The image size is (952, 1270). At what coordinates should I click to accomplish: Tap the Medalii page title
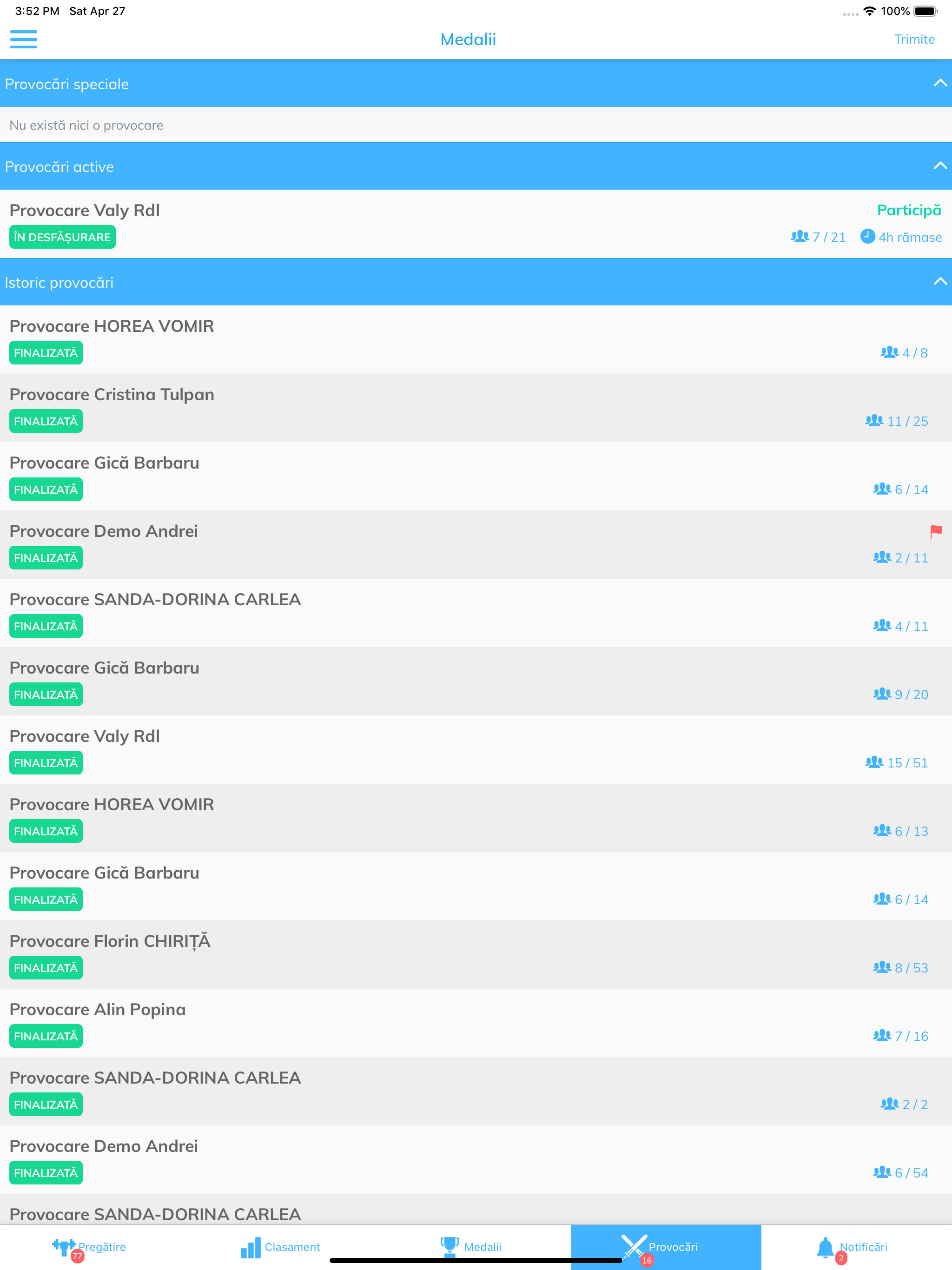point(468,39)
